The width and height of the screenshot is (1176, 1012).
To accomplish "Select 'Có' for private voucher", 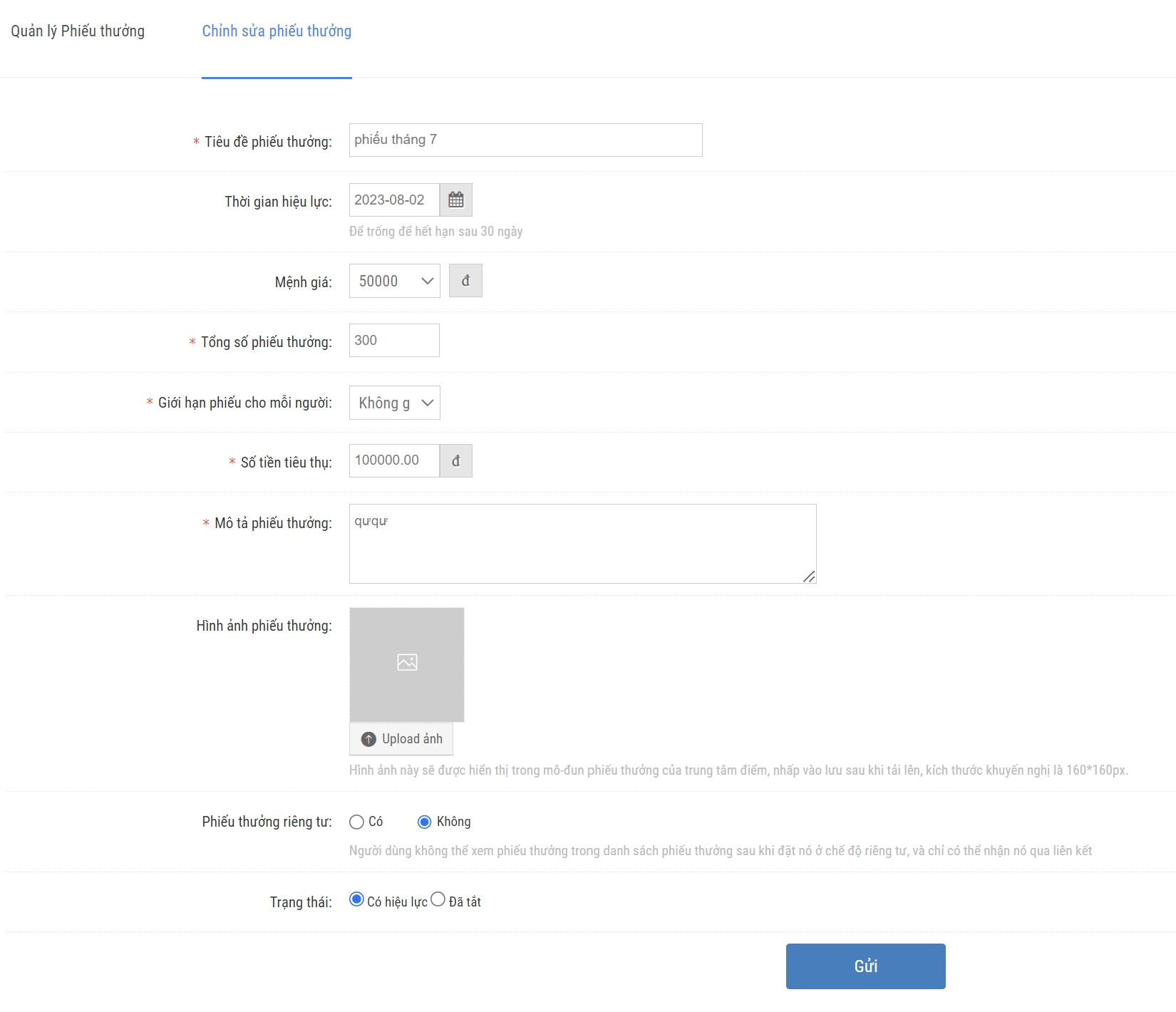I will point(357,822).
